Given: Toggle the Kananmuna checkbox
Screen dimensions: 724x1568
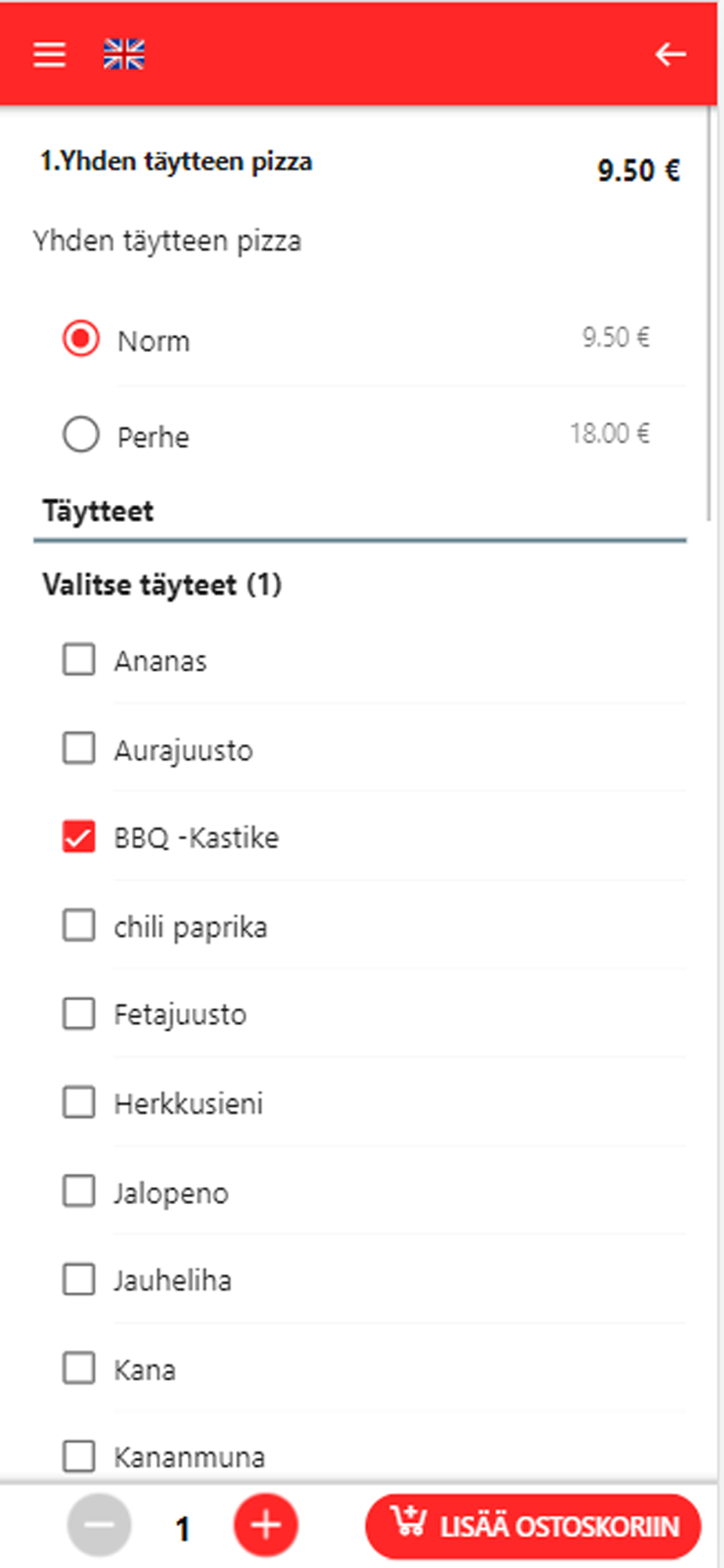Looking at the screenshot, I should pos(79,1457).
